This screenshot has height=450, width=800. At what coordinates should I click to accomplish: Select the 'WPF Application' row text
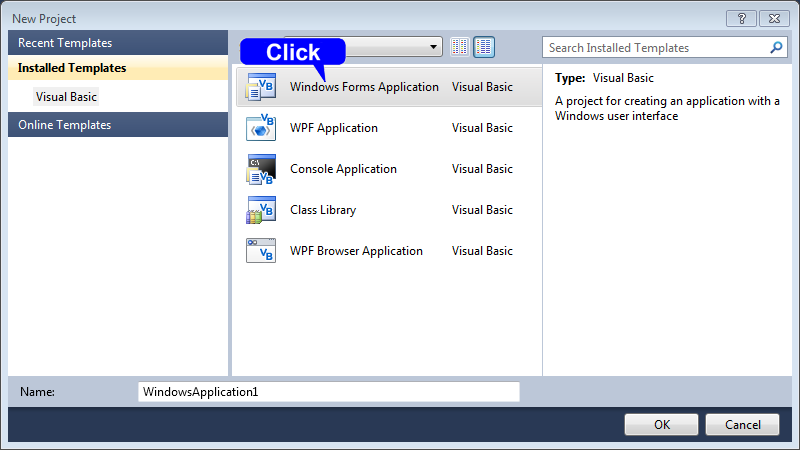(334, 128)
